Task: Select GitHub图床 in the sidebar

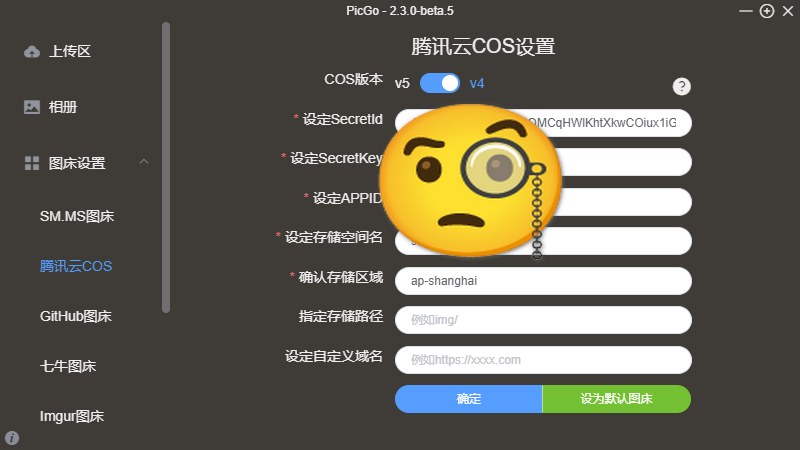Action: click(76, 316)
